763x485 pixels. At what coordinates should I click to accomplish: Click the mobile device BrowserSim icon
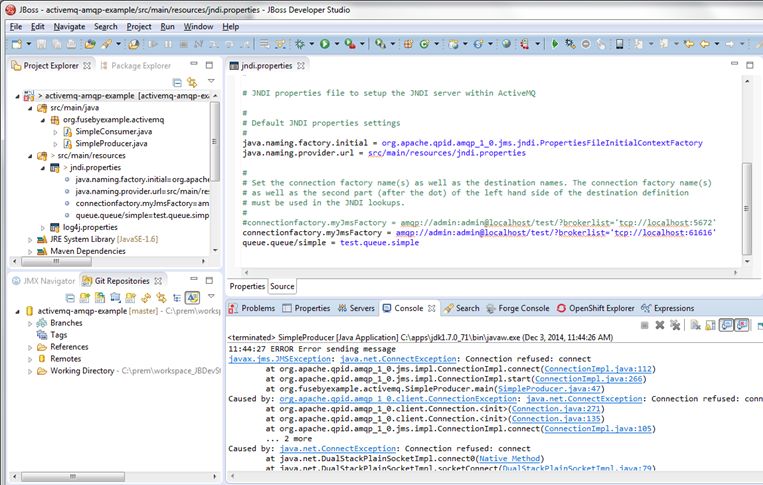pyautogui.click(x=619, y=44)
